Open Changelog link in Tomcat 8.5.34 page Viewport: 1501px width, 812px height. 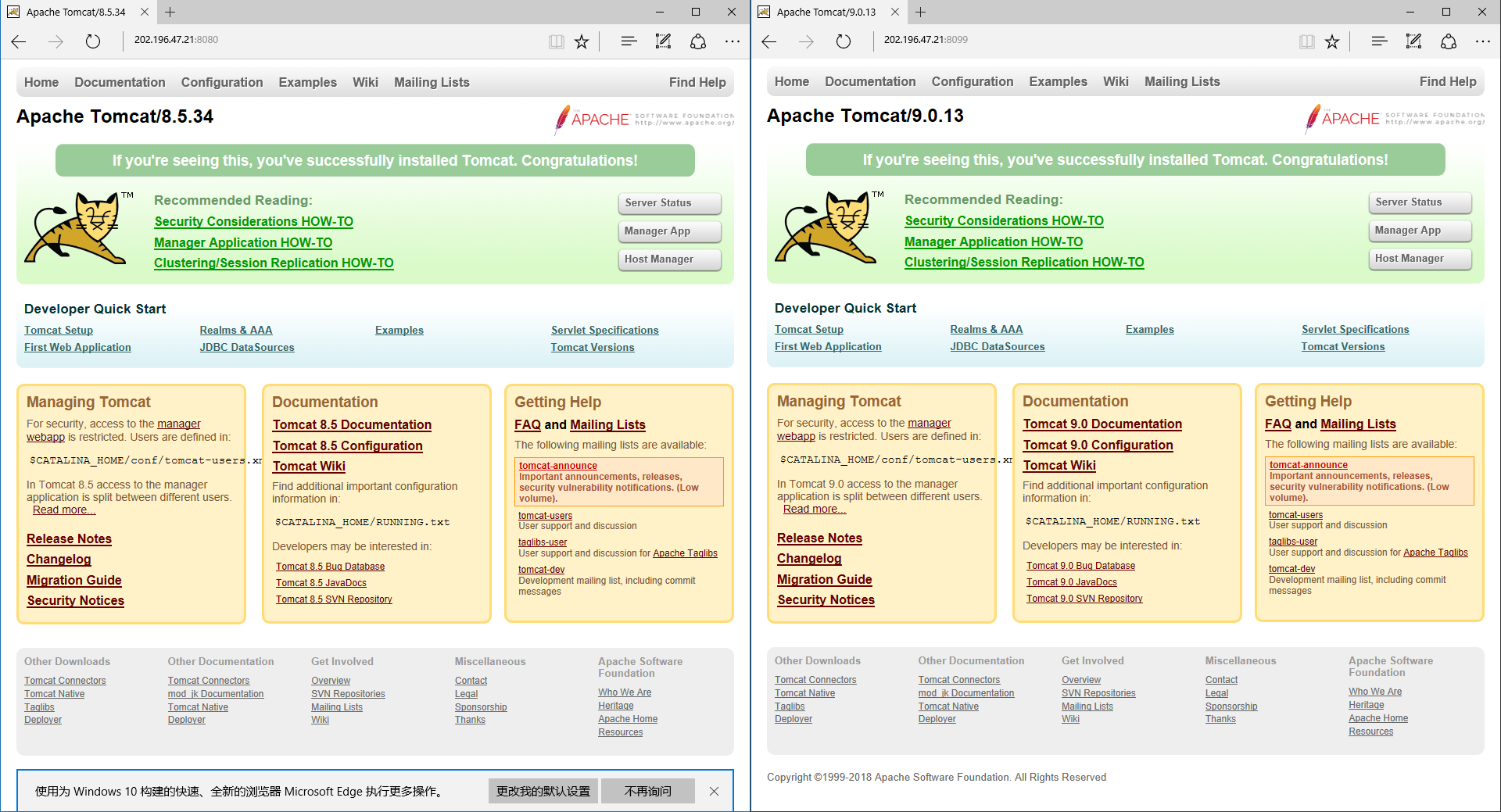pos(59,560)
